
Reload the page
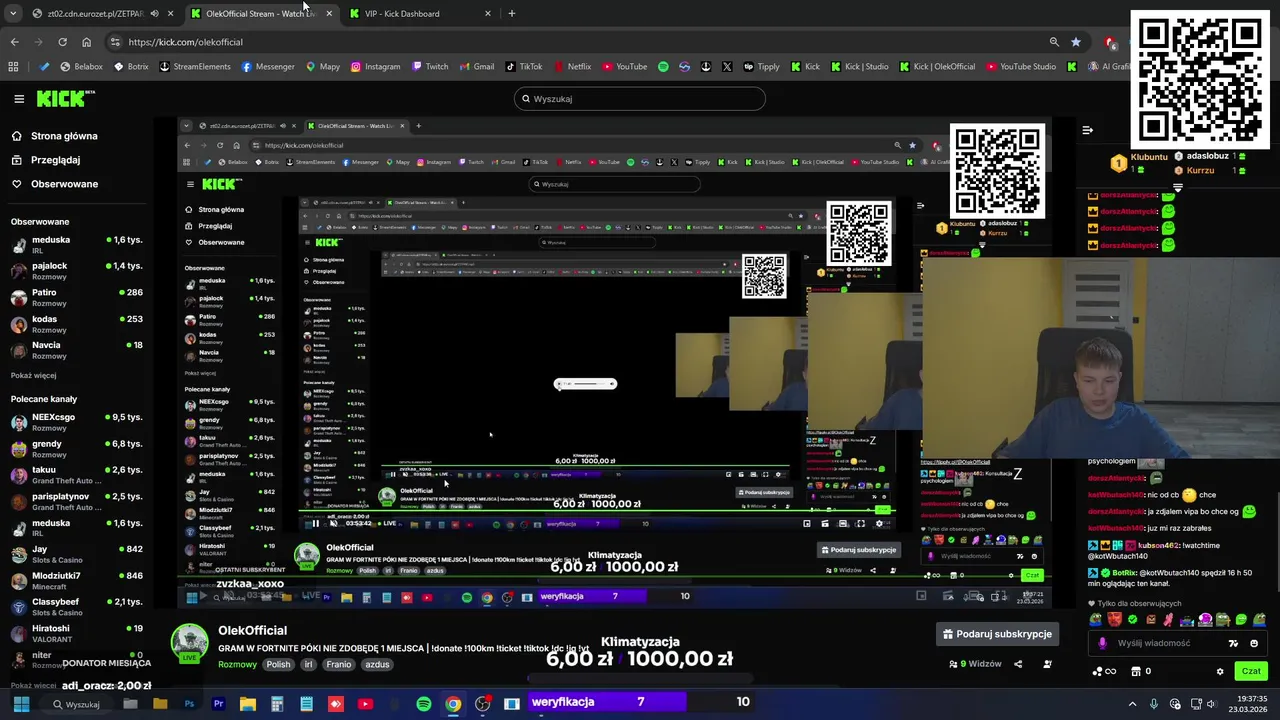click(62, 42)
